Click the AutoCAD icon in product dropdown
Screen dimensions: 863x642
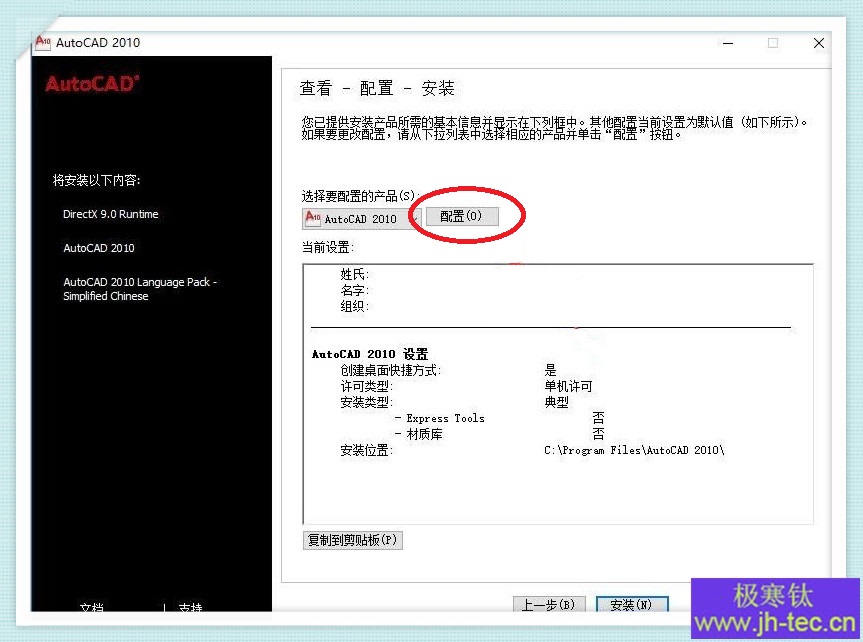click(313, 217)
